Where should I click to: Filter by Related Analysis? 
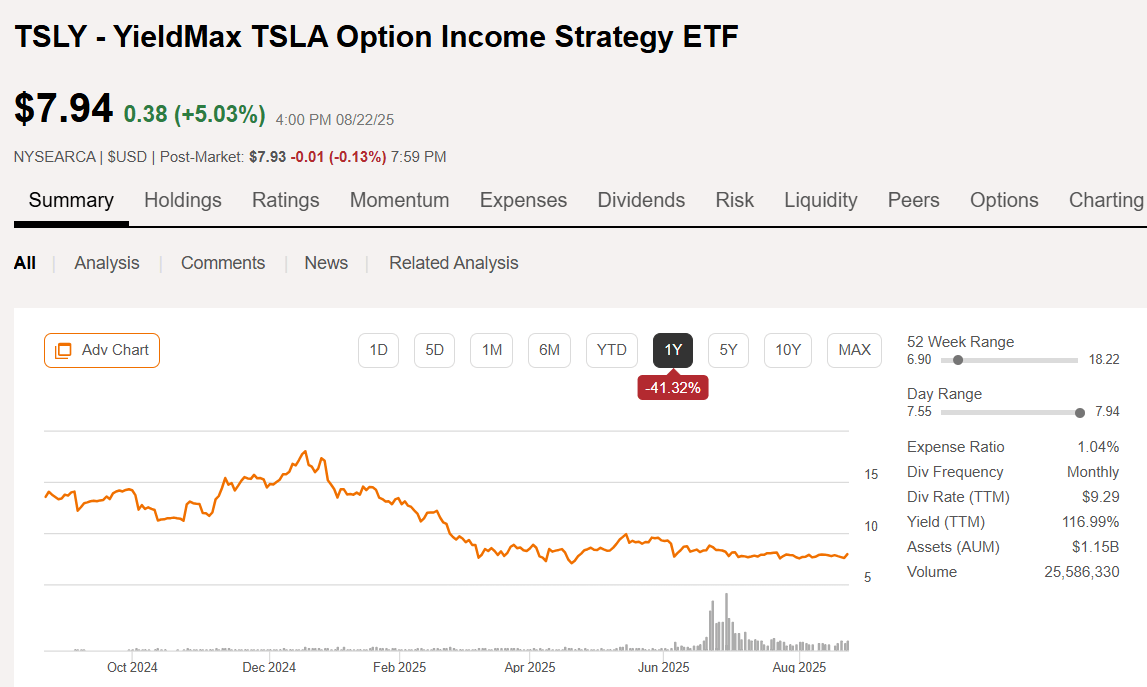tap(454, 263)
